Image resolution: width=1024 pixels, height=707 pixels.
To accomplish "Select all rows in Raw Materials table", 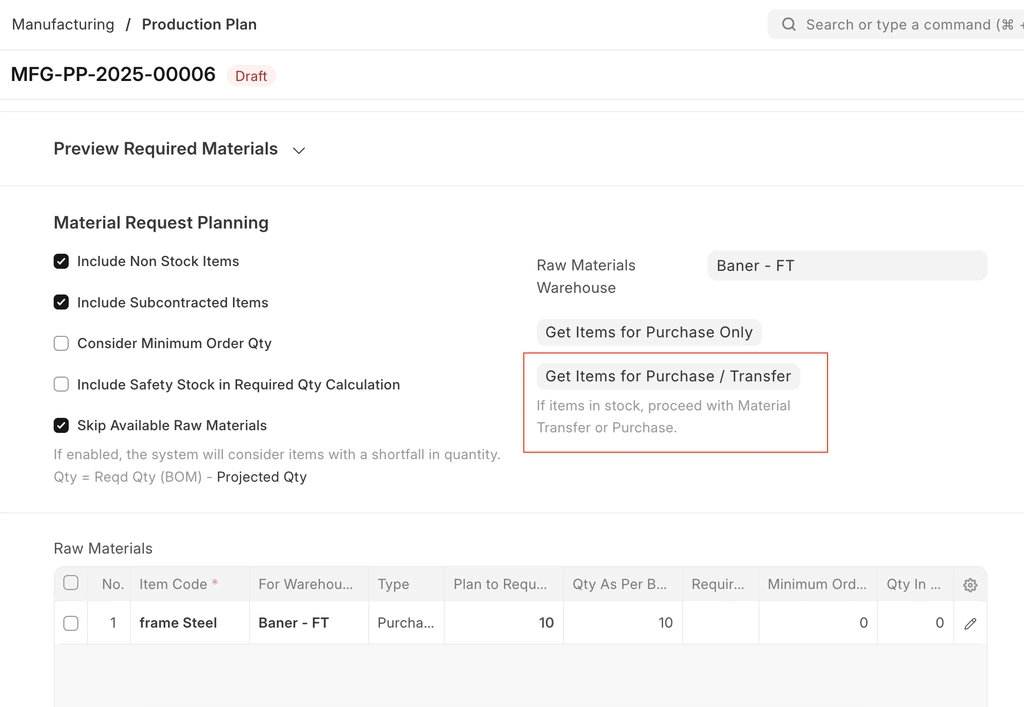I will pyautogui.click(x=71, y=583).
